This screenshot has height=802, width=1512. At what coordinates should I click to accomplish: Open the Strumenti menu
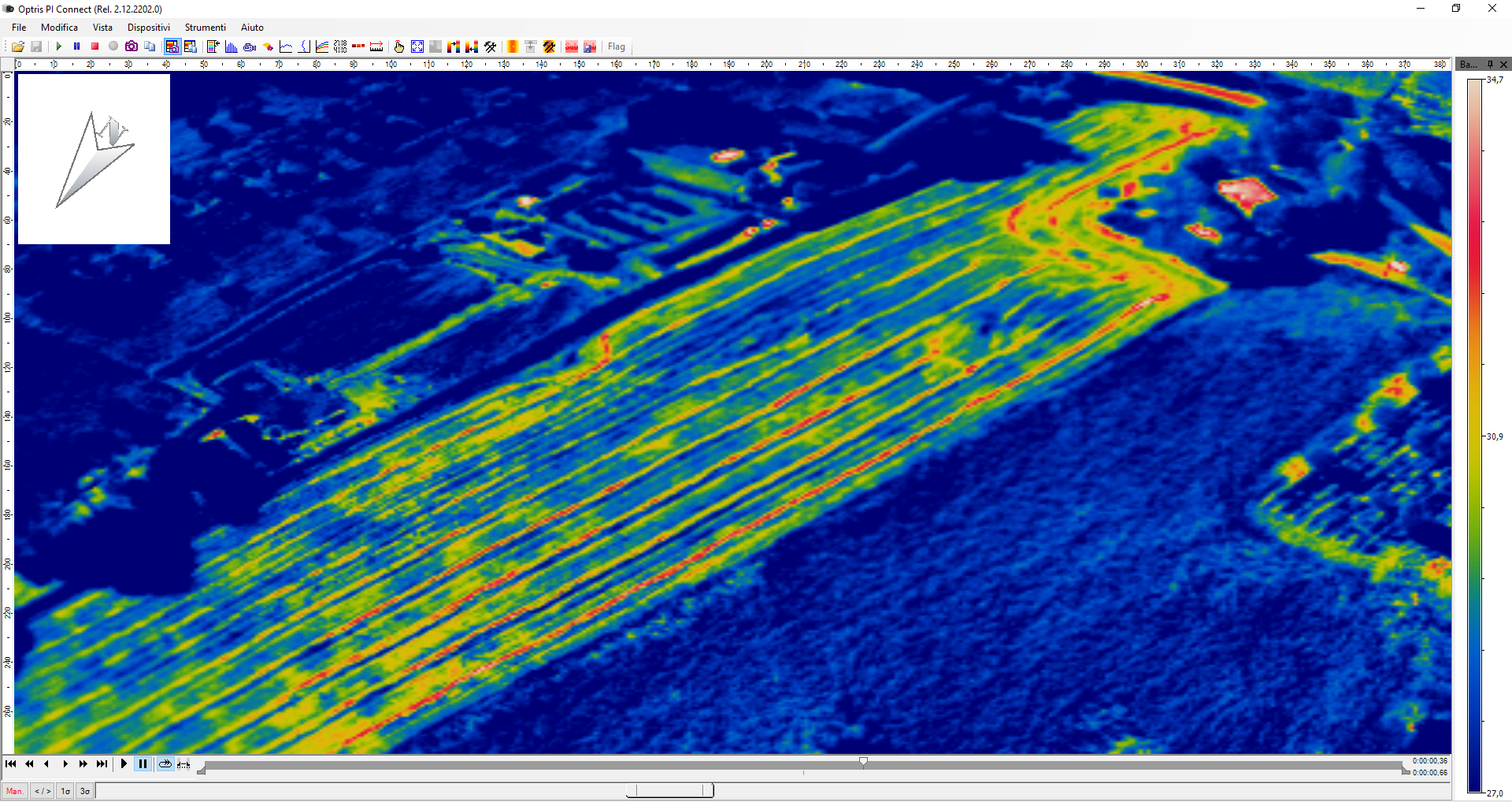pyautogui.click(x=205, y=28)
